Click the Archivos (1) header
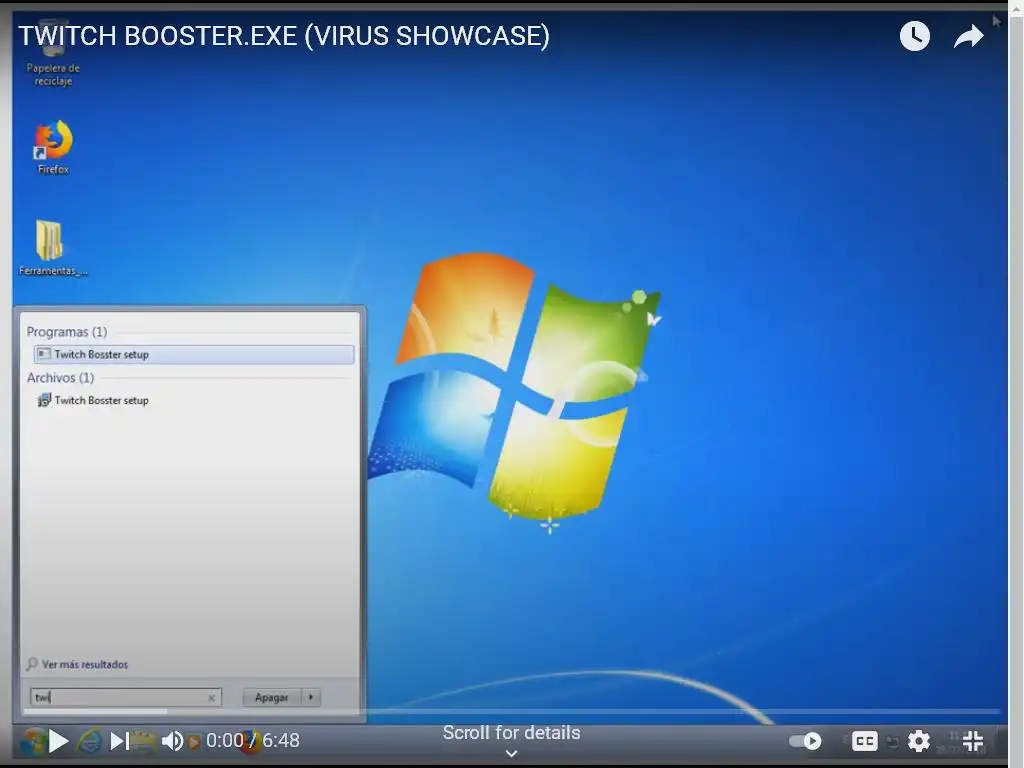 pyautogui.click(x=60, y=377)
